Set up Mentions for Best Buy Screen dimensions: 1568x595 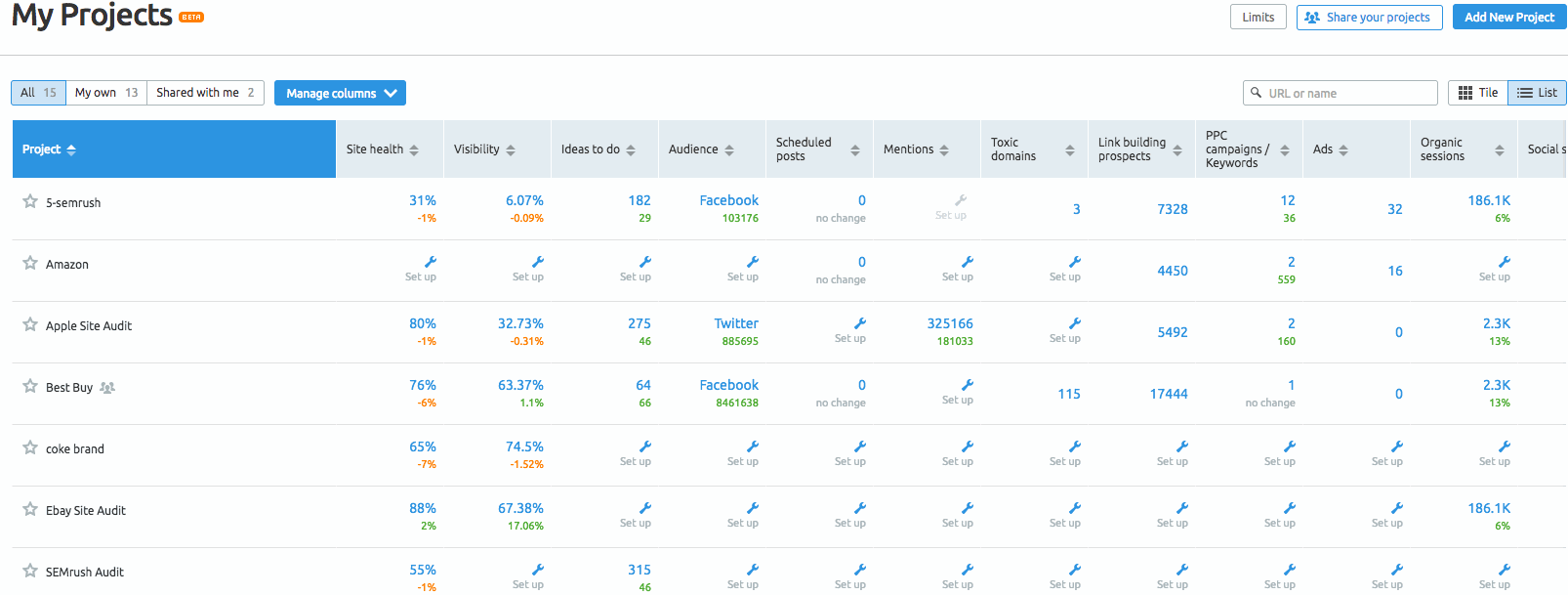[x=959, y=392]
